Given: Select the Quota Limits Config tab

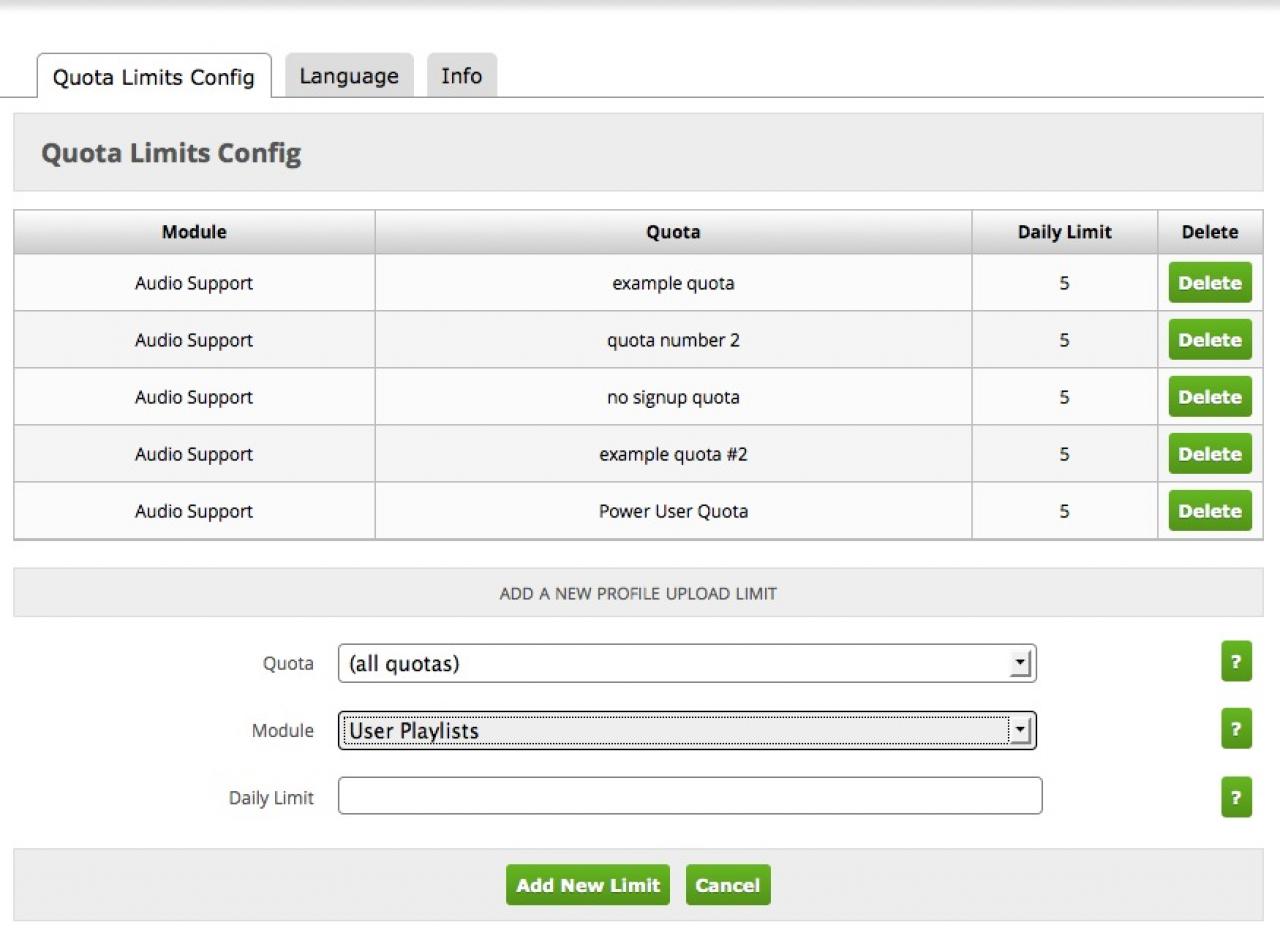Looking at the screenshot, I should [x=154, y=77].
